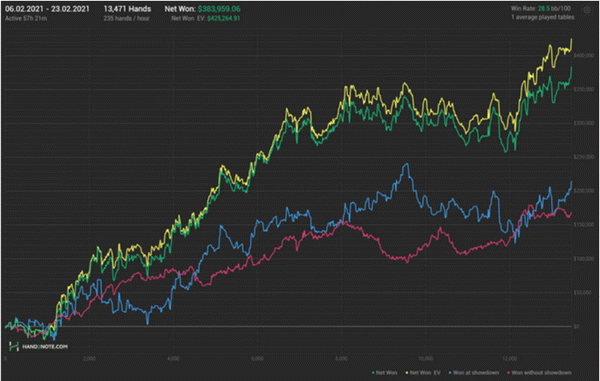Viewport: 600px width, 381px height.
Task: Click the yellow Net Won EV legend dot
Action: pyautogui.click(x=407, y=373)
